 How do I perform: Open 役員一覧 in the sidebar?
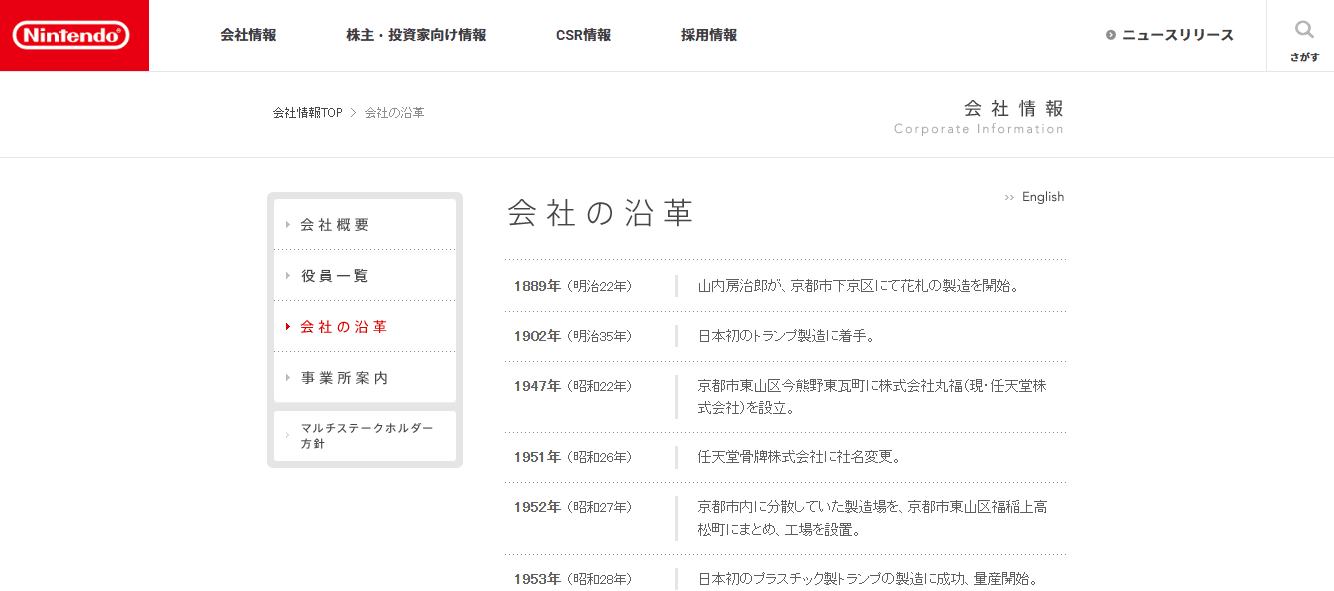(335, 276)
